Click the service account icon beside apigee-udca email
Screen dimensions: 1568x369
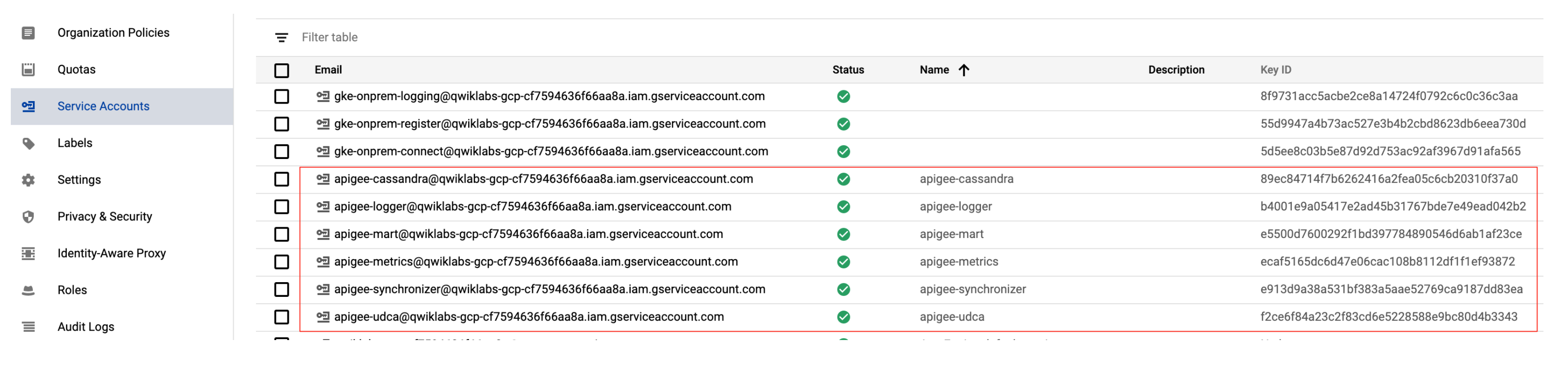point(323,316)
